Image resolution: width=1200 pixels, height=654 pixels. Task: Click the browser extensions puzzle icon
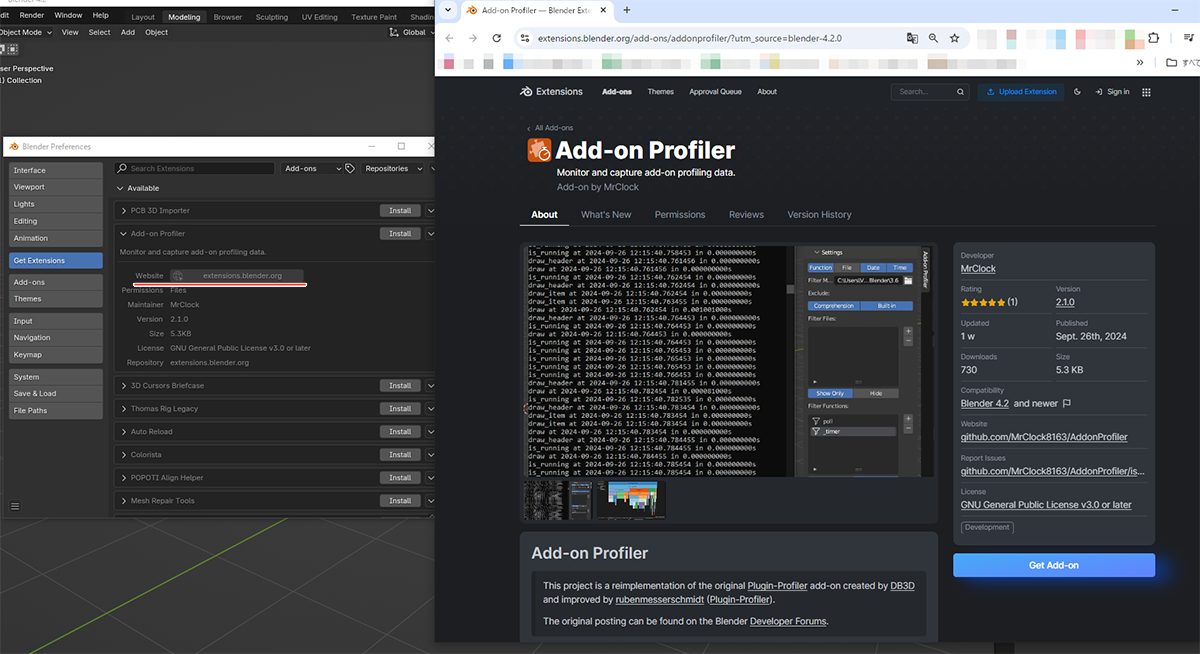click(x=1154, y=38)
